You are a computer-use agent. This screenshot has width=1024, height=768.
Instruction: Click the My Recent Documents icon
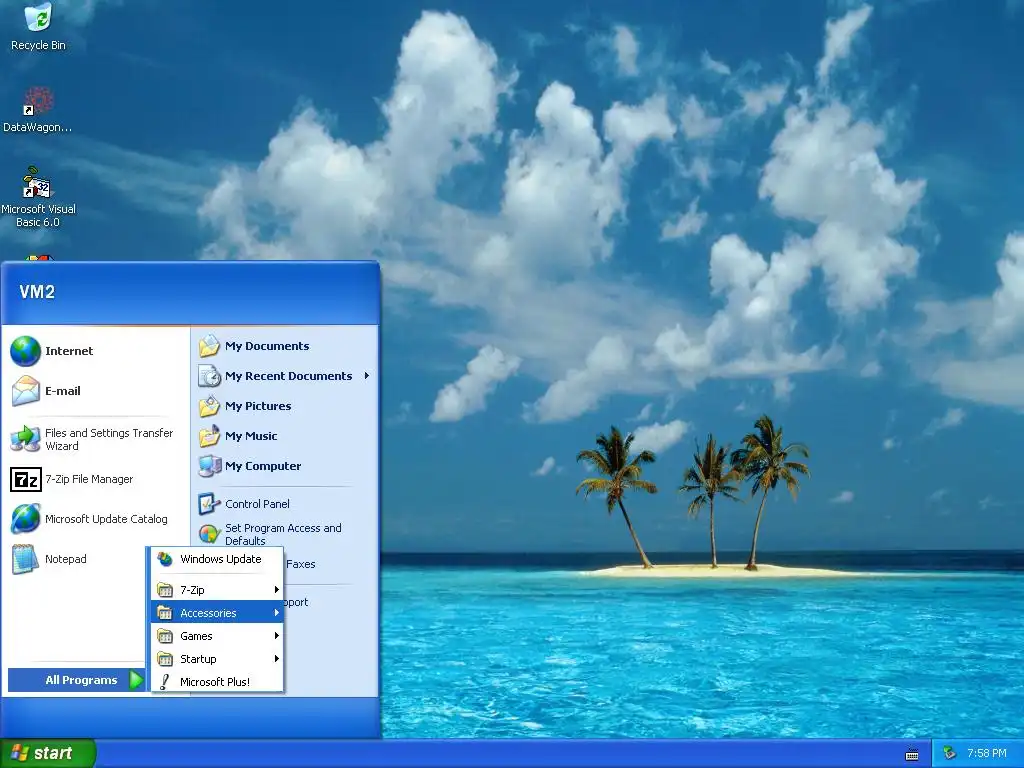(209, 376)
